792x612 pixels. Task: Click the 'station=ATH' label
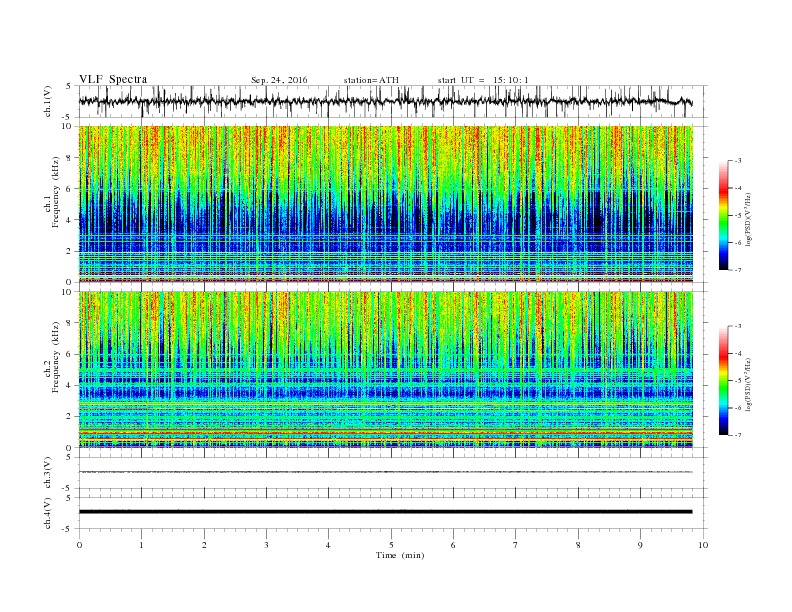(x=371, y=80)
